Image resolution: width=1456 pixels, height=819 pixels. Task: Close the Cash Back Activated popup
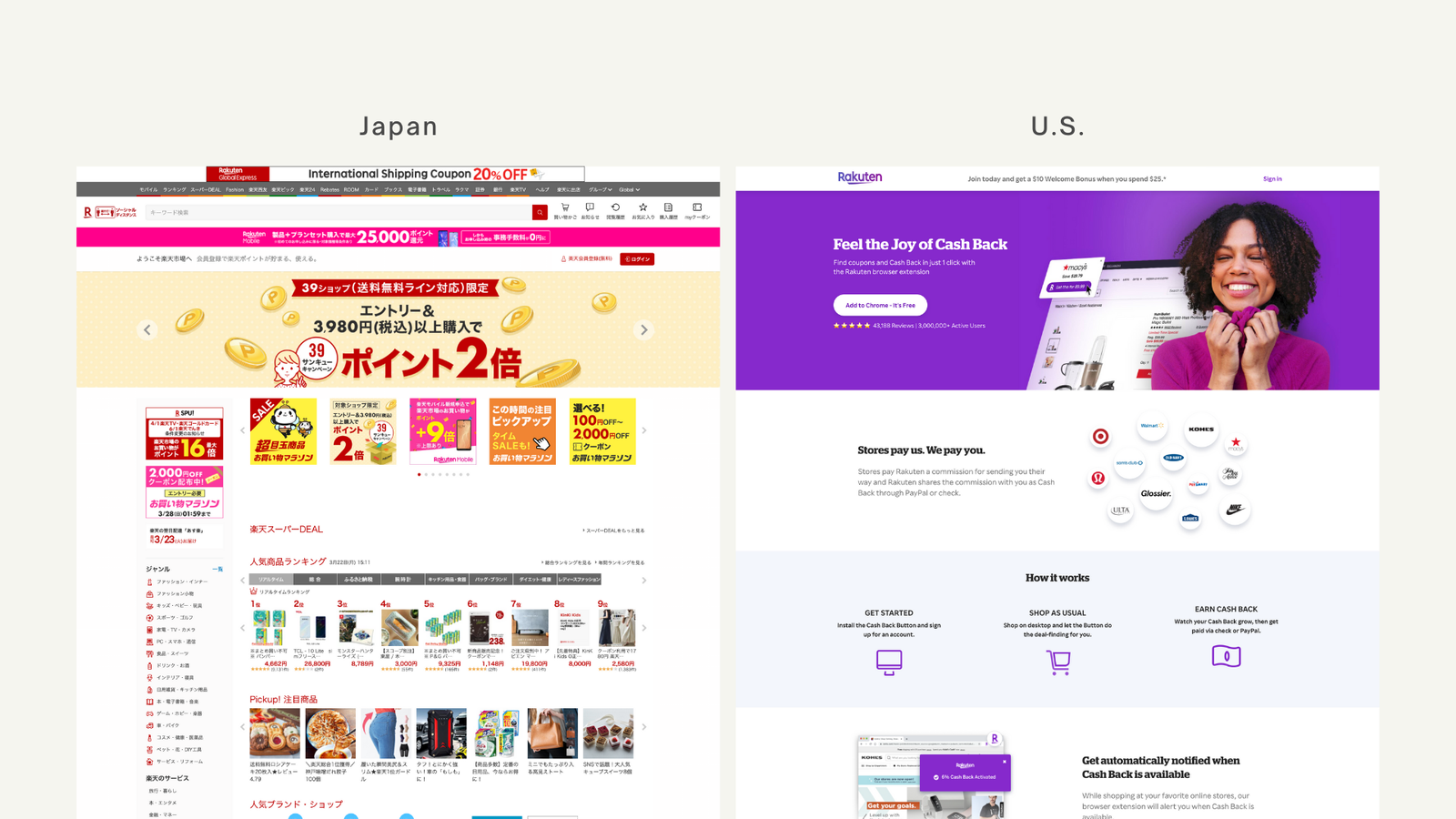(1005, 762)
